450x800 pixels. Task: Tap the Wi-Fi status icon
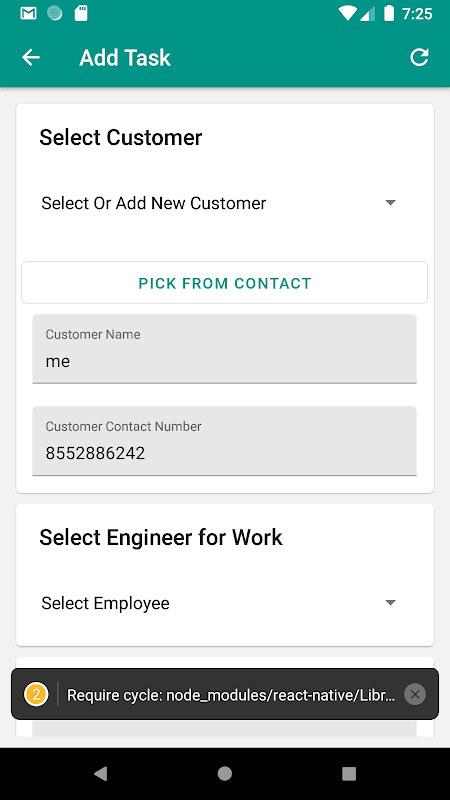tap(347, 13)
